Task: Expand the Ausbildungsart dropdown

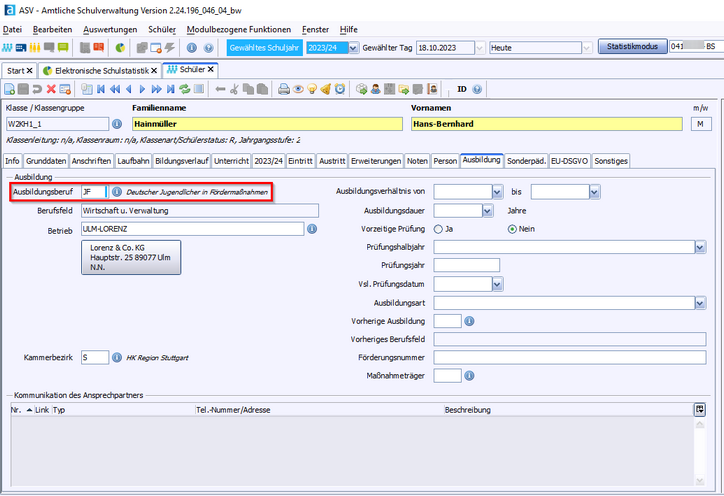Action: click(700, 303)
